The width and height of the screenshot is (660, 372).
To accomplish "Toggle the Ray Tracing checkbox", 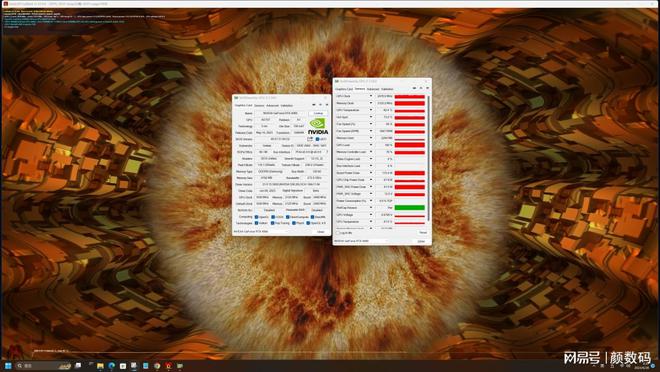I will pyautogui.click(x=272, y=223).
